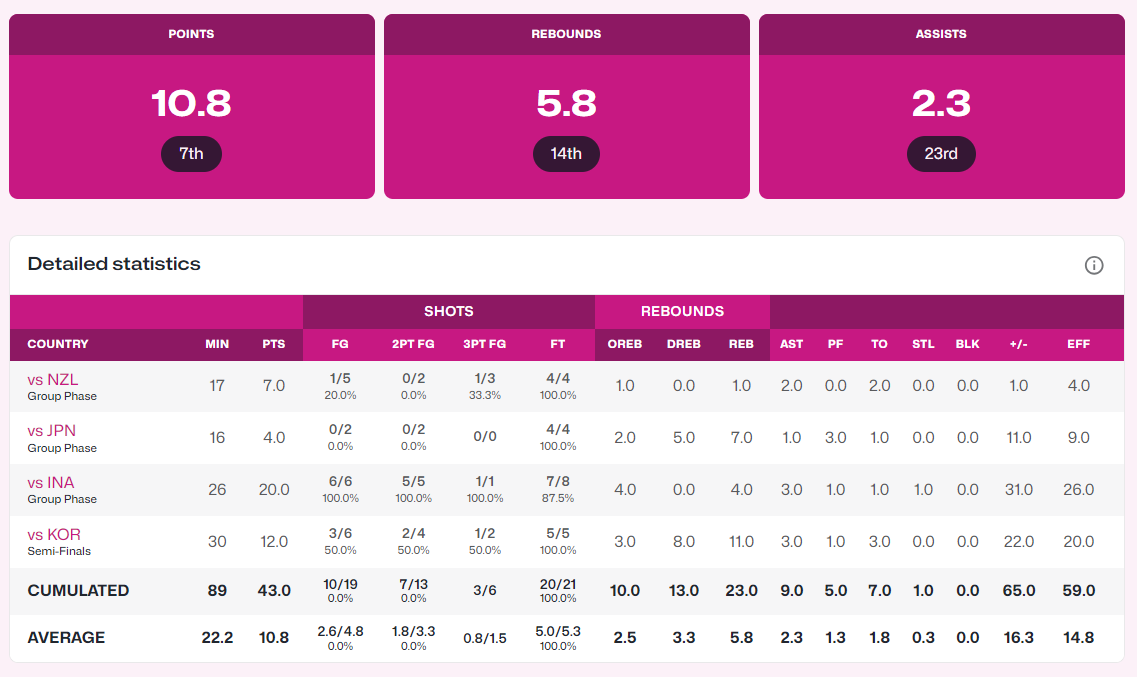
Task: Click the EFF column header
Action: click(1078, 344)
